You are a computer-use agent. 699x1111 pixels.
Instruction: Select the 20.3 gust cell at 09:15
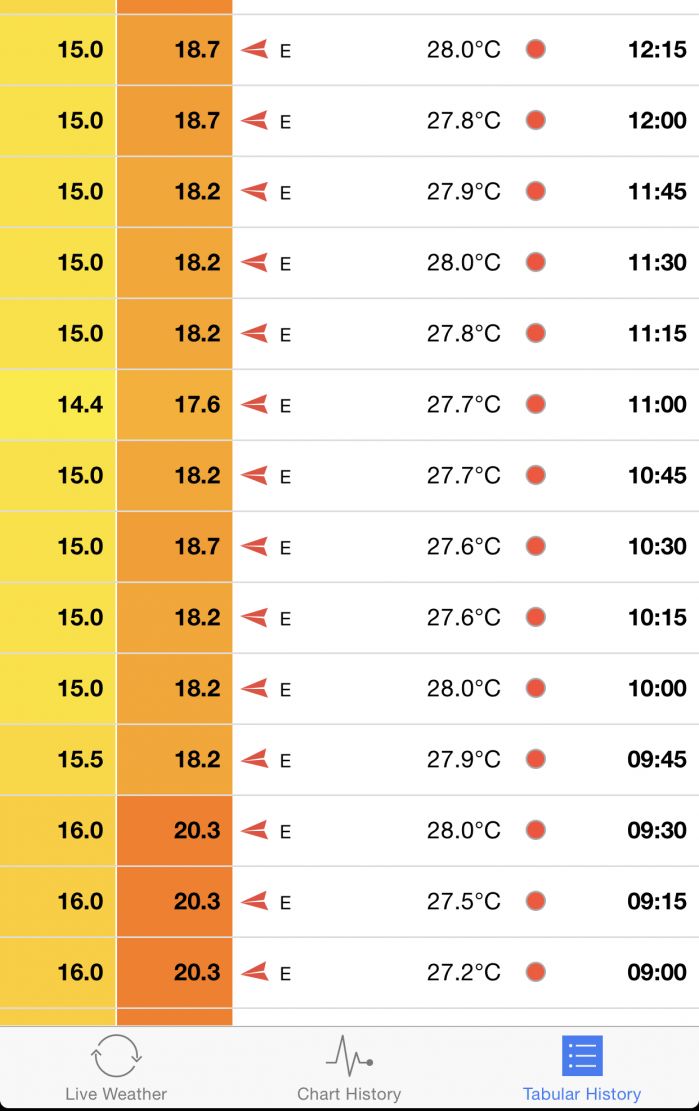coord(175,901)
